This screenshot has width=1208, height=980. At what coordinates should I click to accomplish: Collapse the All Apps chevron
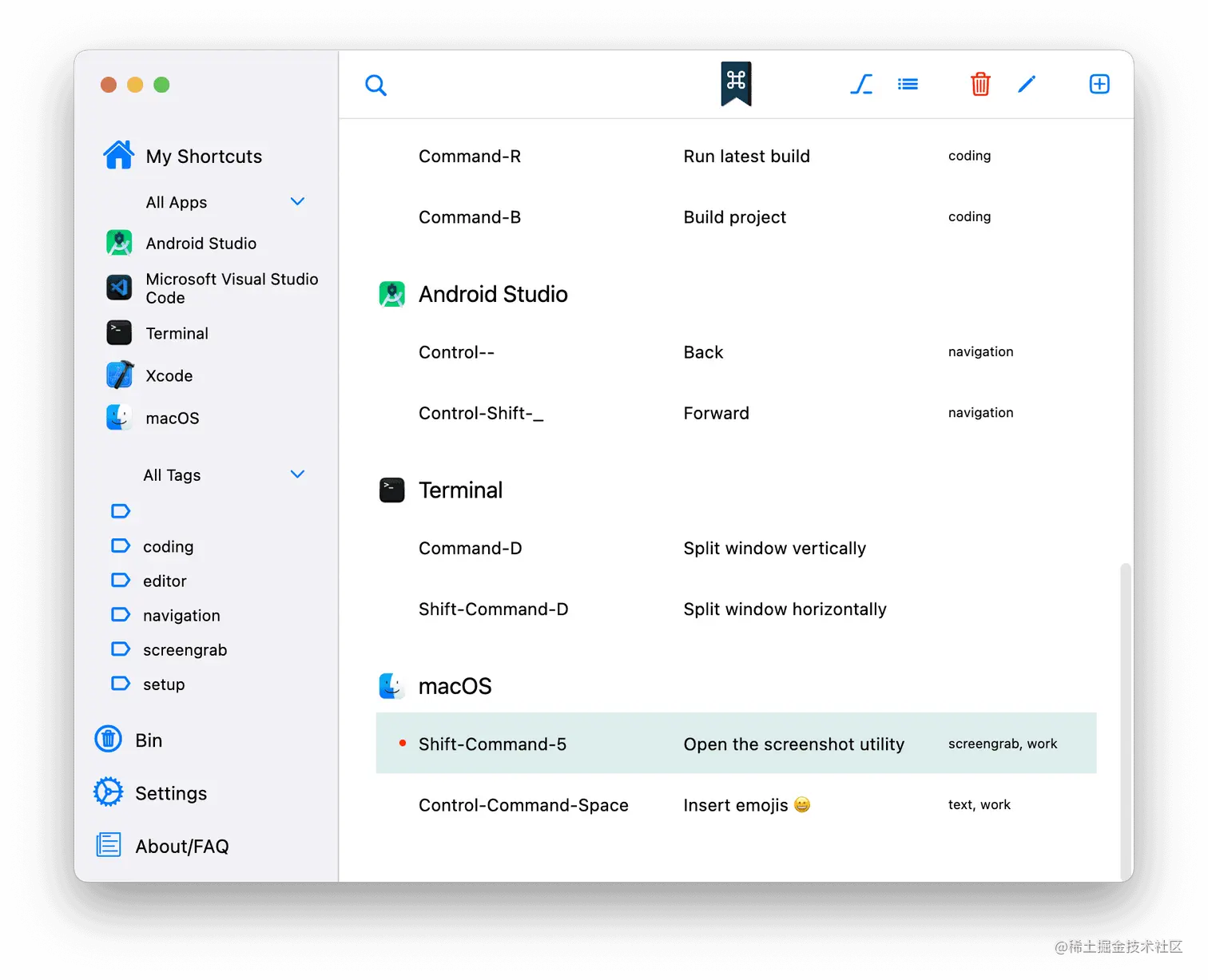tap(297, 201)
